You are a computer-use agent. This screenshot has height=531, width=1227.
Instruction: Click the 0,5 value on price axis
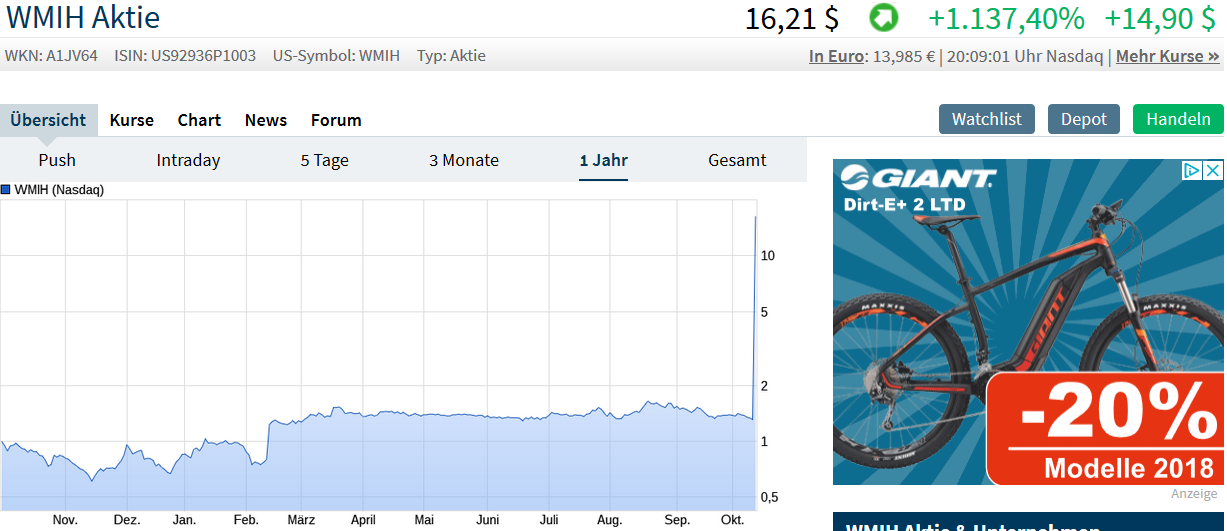[770, 497]
